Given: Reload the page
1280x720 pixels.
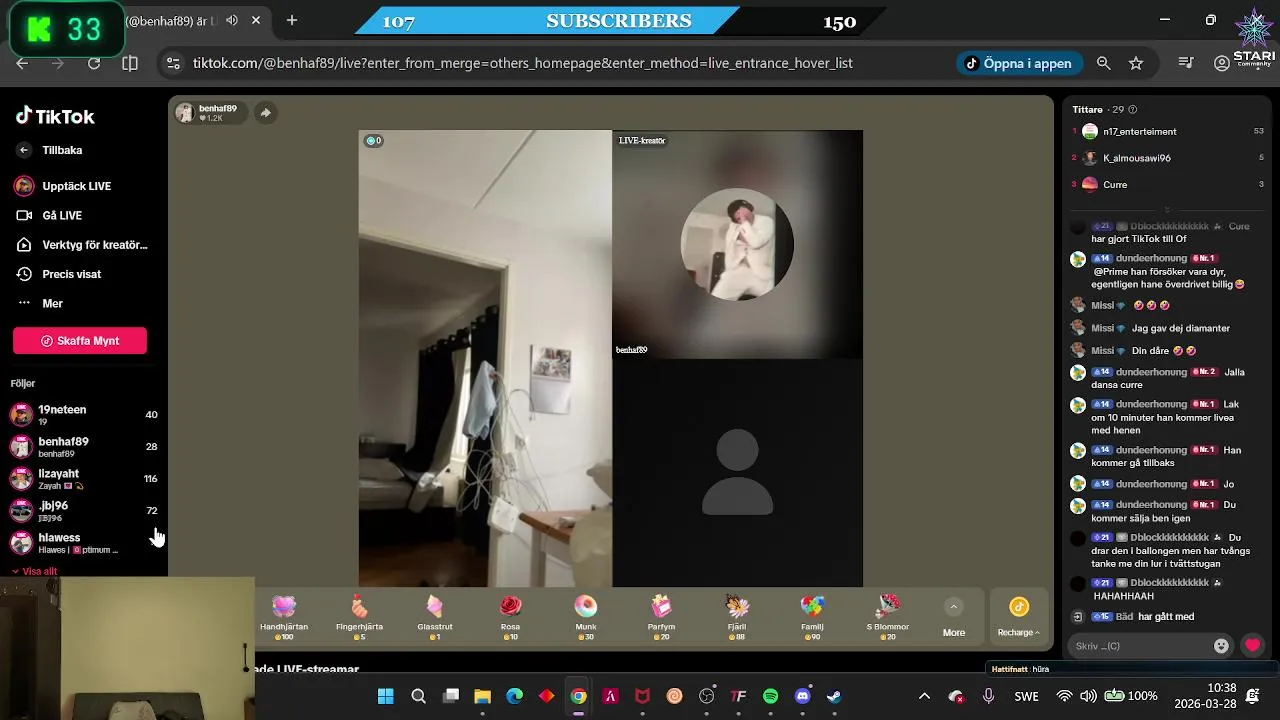Looking at the screenshot, I should [x=94, y=63].
